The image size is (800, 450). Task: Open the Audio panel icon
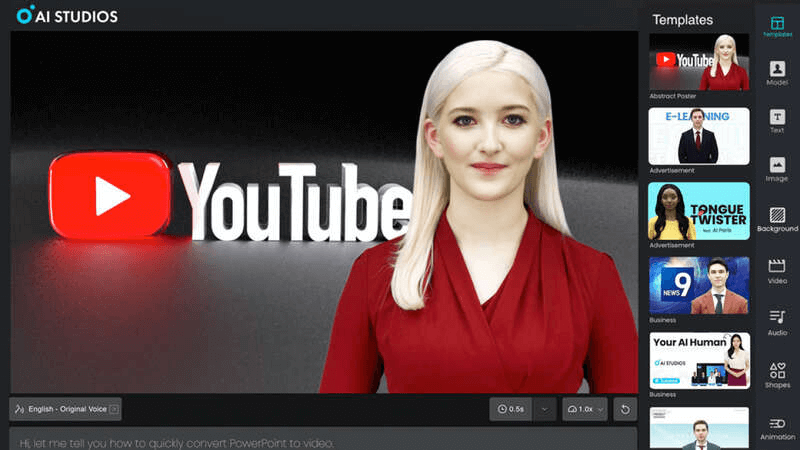[777, 322]
